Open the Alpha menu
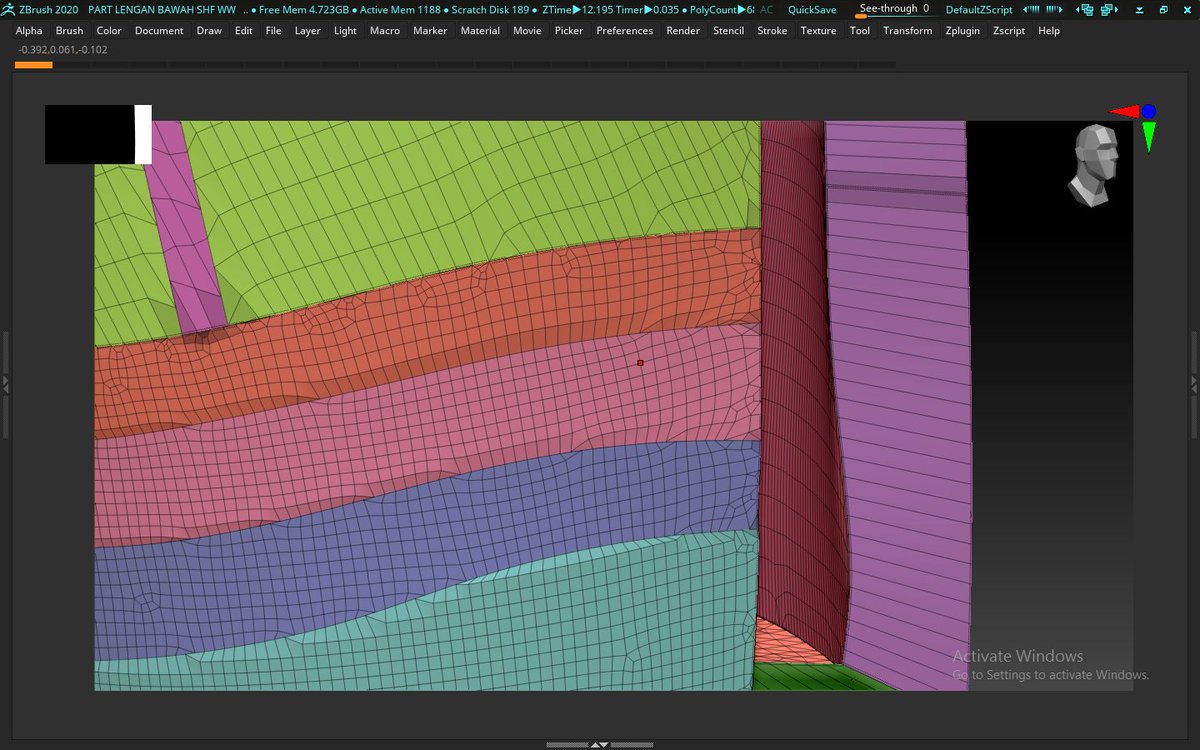1200x750 pixels. [29, 31]
